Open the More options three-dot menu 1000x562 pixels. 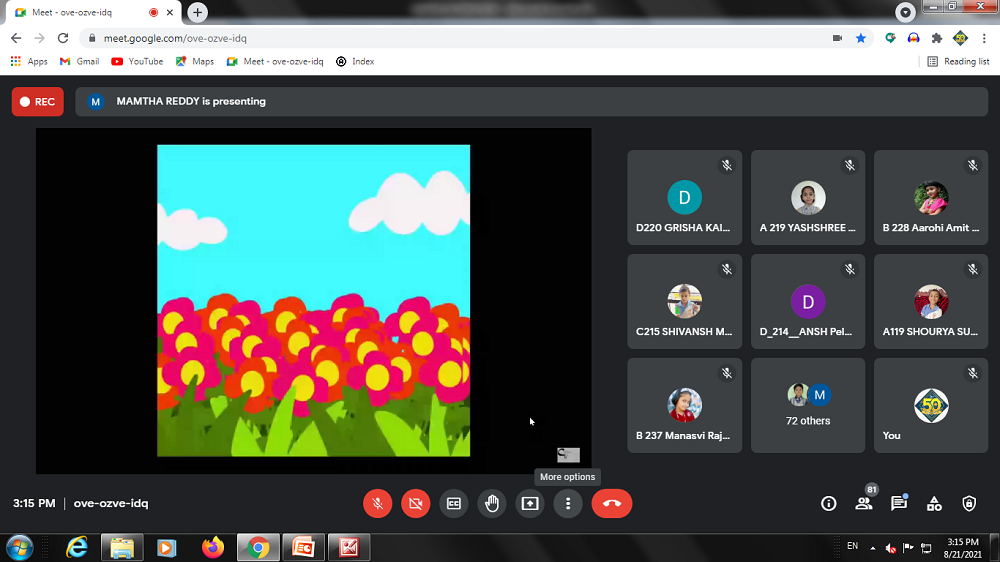pos(568,504)
